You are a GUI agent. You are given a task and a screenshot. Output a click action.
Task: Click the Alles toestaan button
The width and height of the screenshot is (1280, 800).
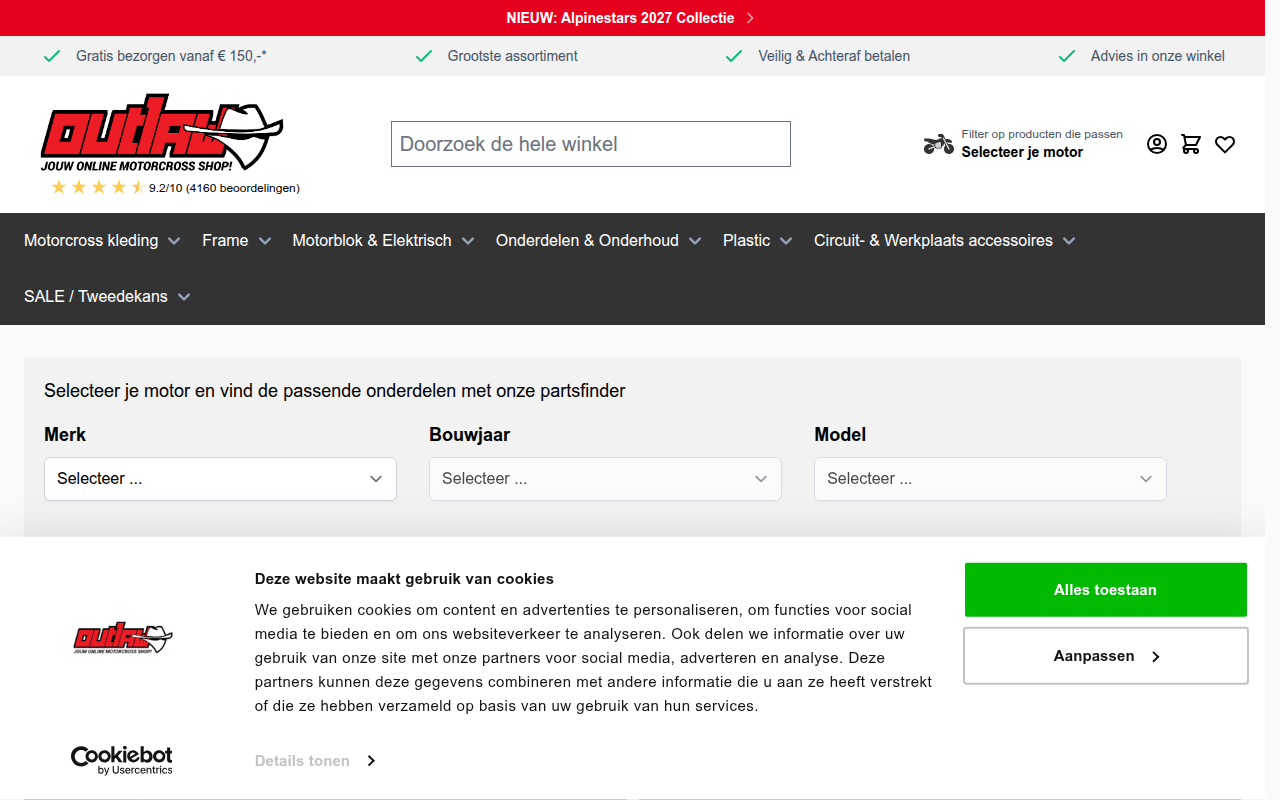coord(1105,590)
